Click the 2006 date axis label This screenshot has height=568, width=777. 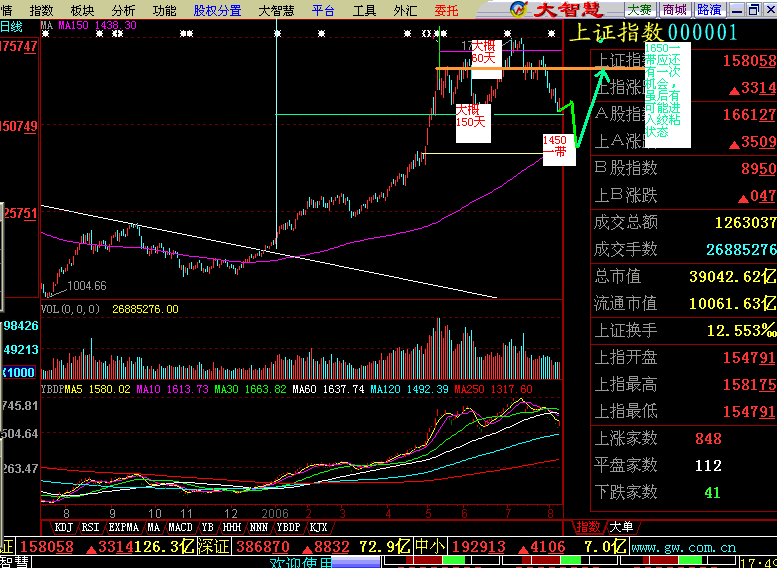(x=275, y=513)
